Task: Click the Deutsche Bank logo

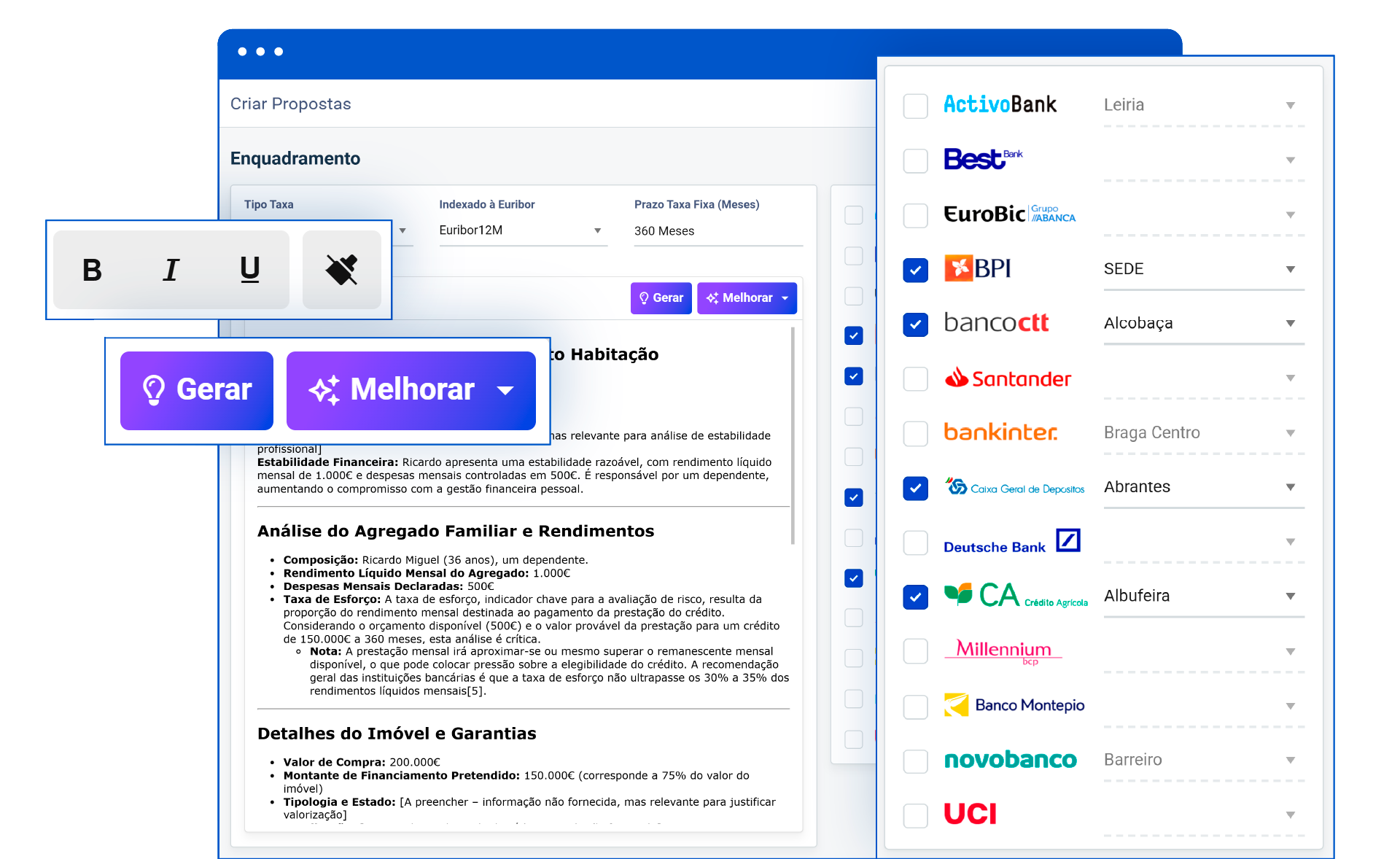Action: pyautogui.click(x=1011, y=542)
